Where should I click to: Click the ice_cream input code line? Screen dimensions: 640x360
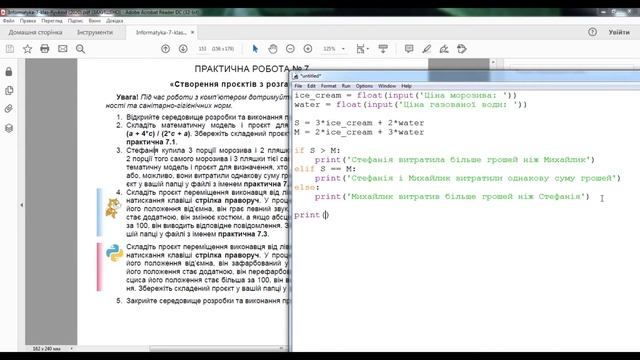tap(405, 96)
